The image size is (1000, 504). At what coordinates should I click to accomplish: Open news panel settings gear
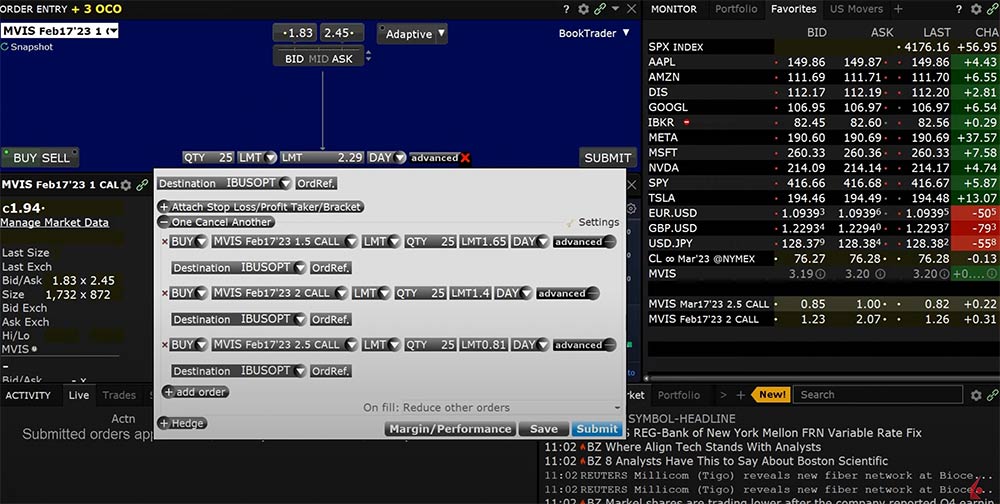pos(976,396)
